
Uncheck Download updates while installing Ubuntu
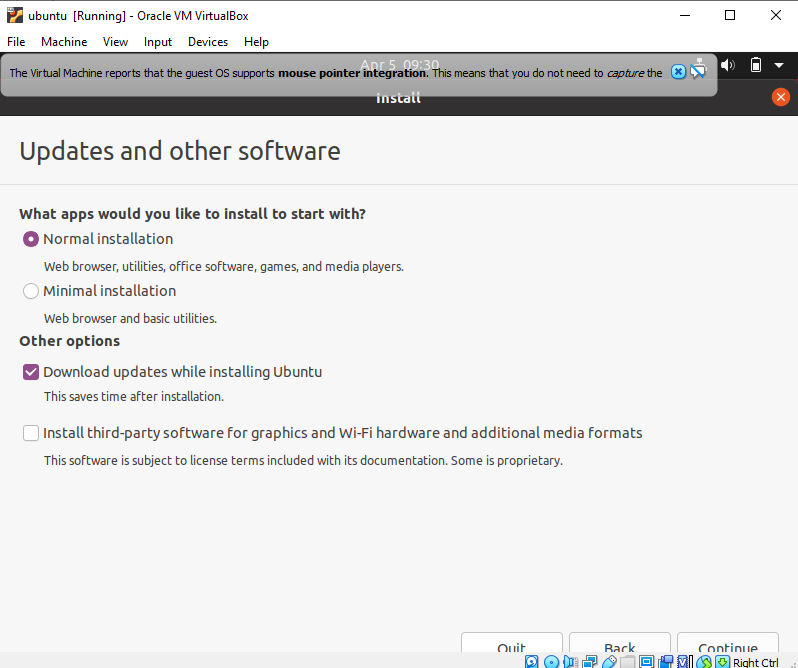(31, 372)
